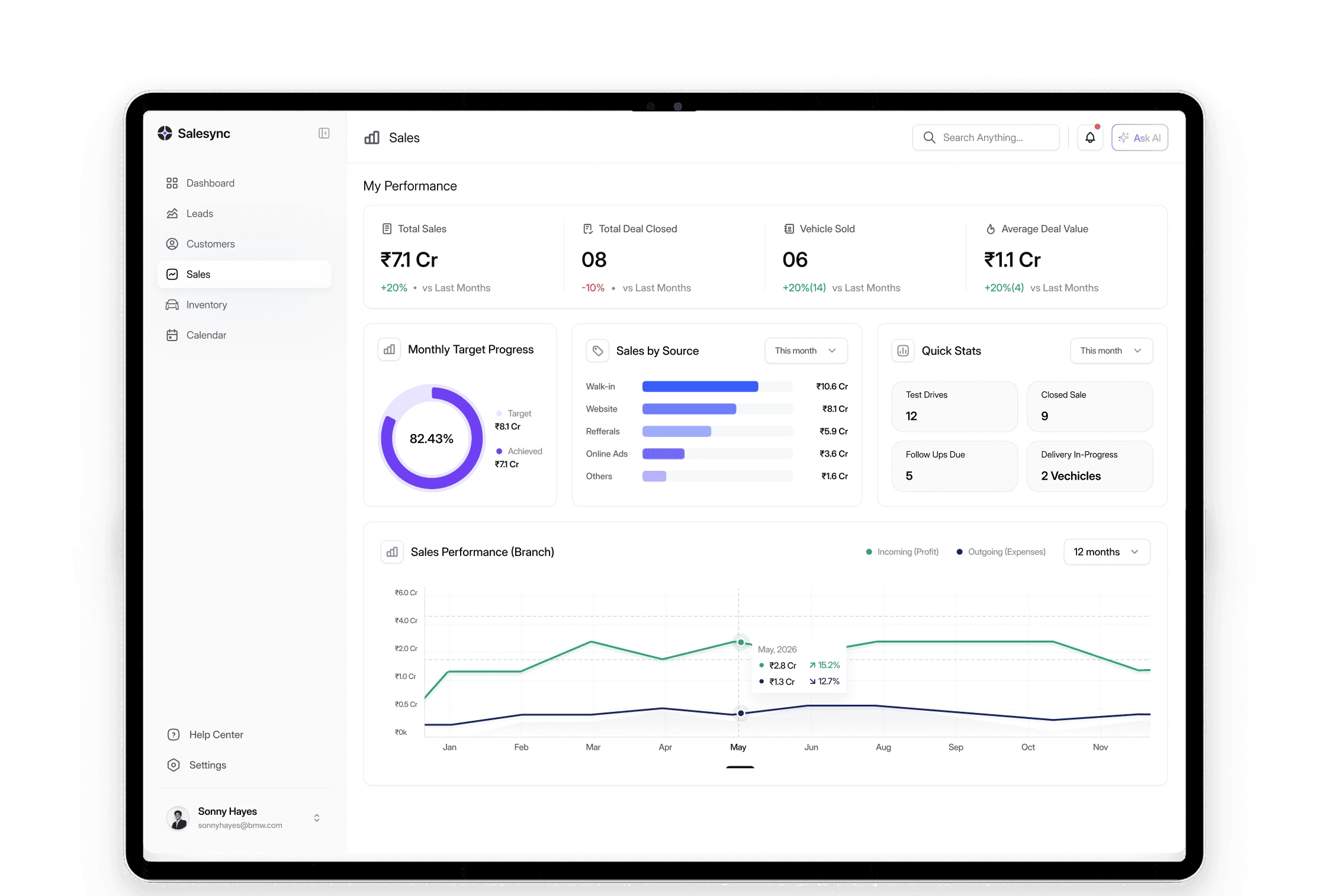The image size is (1321, 896).
Task: Click the Salesync logo icon
Action: click(x=165, y=133)
